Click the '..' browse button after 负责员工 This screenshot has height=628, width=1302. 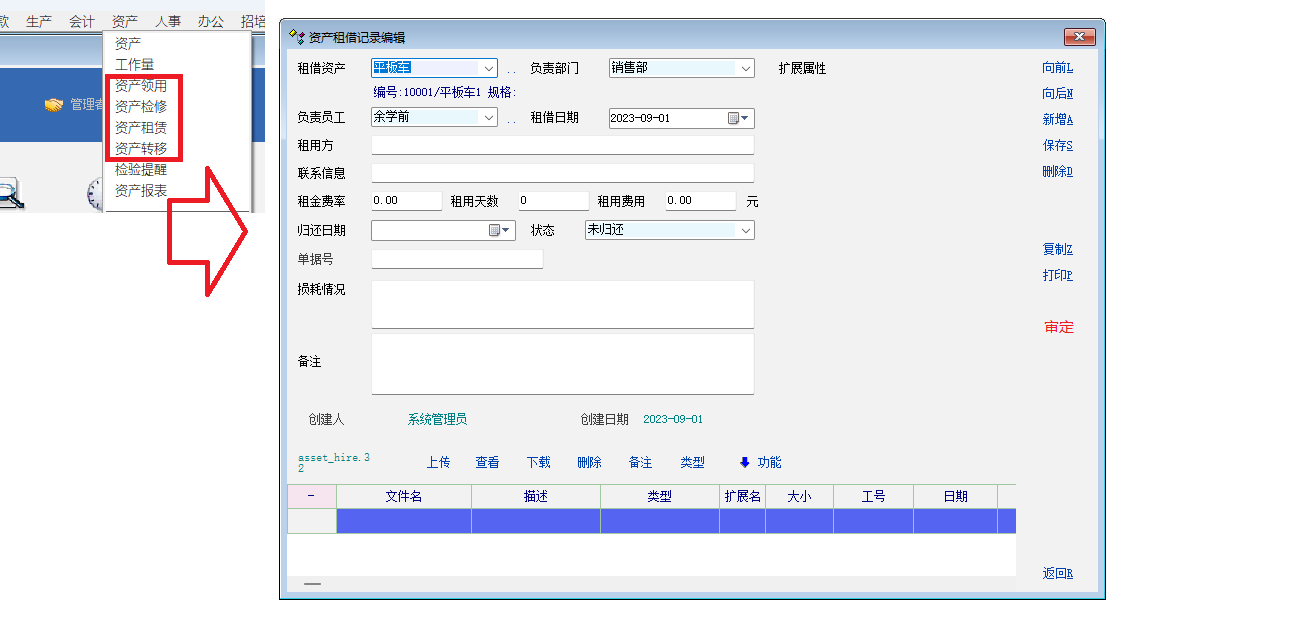click(511, 118)
